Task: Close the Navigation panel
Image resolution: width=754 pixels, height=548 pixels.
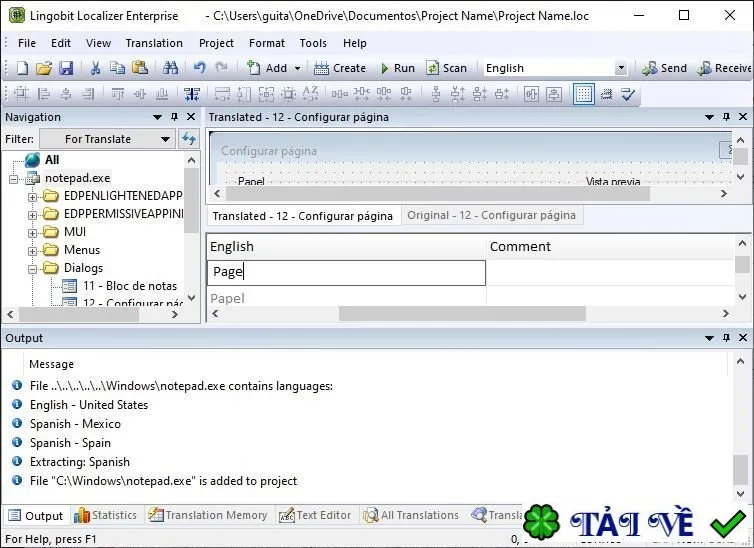Action: pyautogui.click(x=191, y=117)
